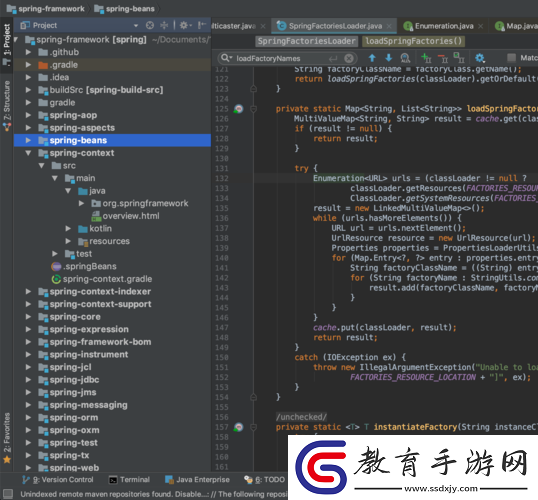The width and height of the screenshot is (538, 500).
Task: Jump to previous search occurrence arrow
Action: click(372, 58)
